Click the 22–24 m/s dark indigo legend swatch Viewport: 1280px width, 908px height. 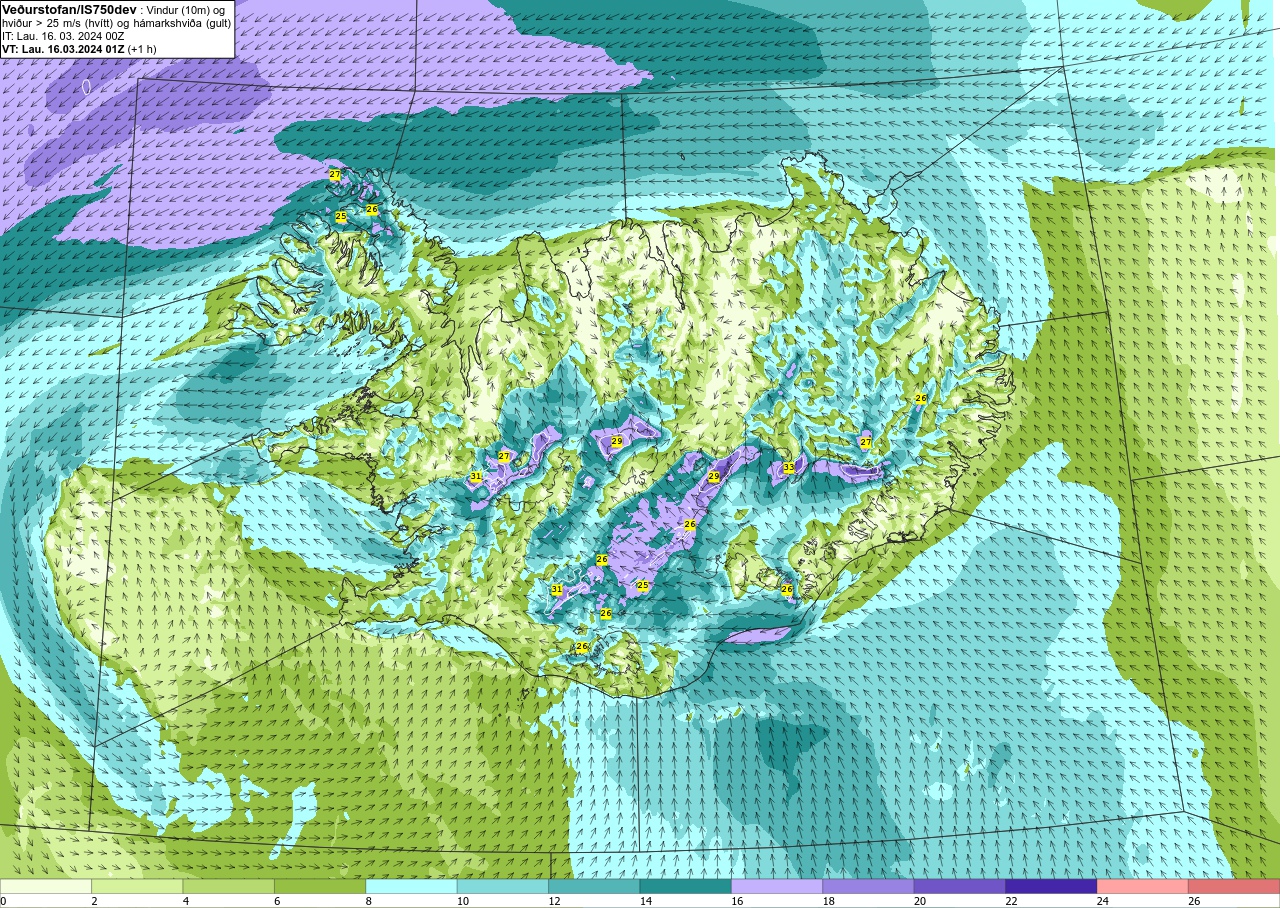1051,886
